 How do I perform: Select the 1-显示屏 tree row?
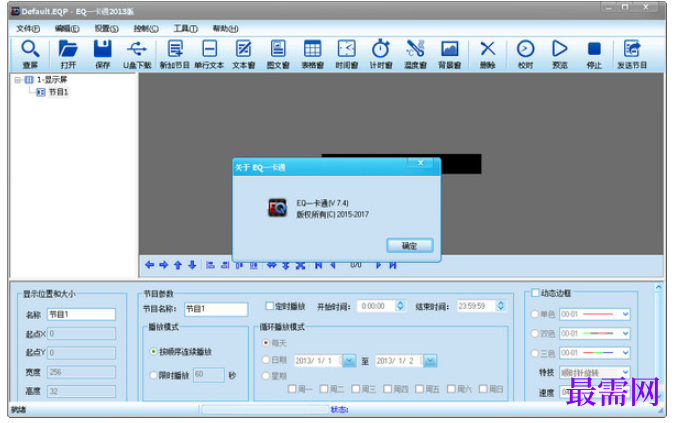(x=52, y=80)
